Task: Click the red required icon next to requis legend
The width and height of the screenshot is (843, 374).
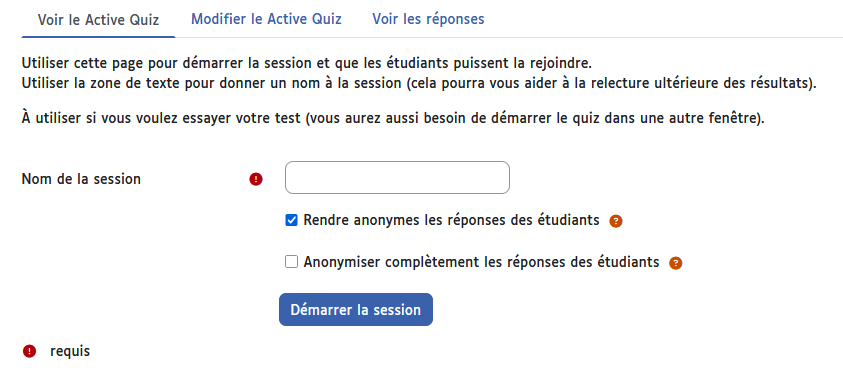Action: point(30,351)
